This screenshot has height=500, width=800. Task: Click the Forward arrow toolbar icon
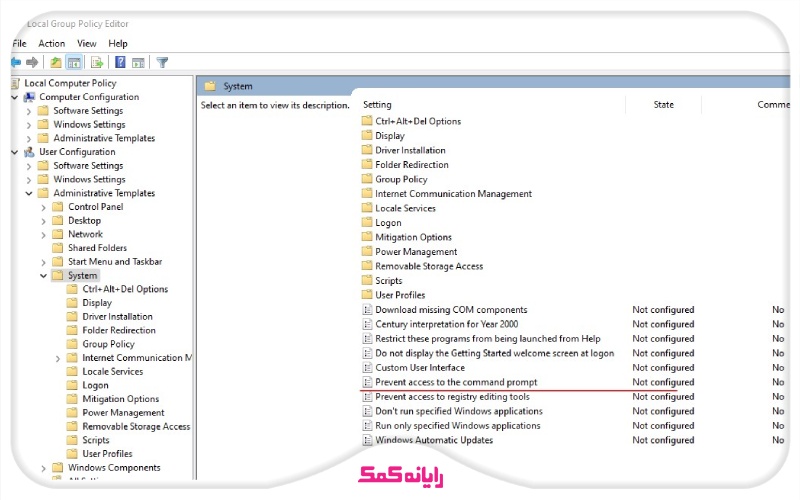(x=32, y=62)
